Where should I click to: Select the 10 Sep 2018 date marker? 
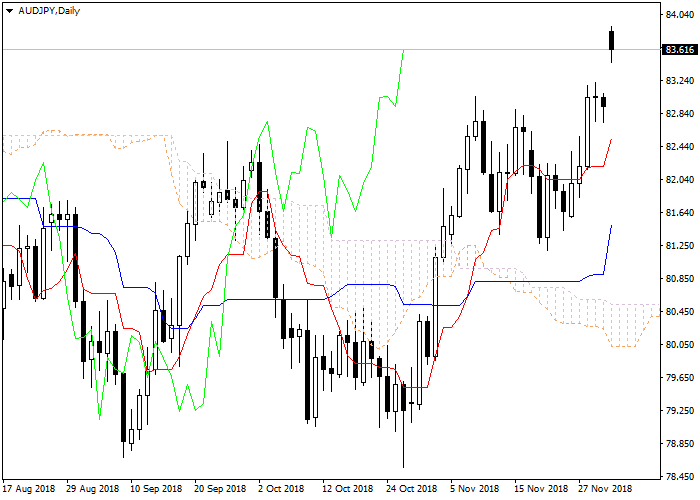point(155,489)
